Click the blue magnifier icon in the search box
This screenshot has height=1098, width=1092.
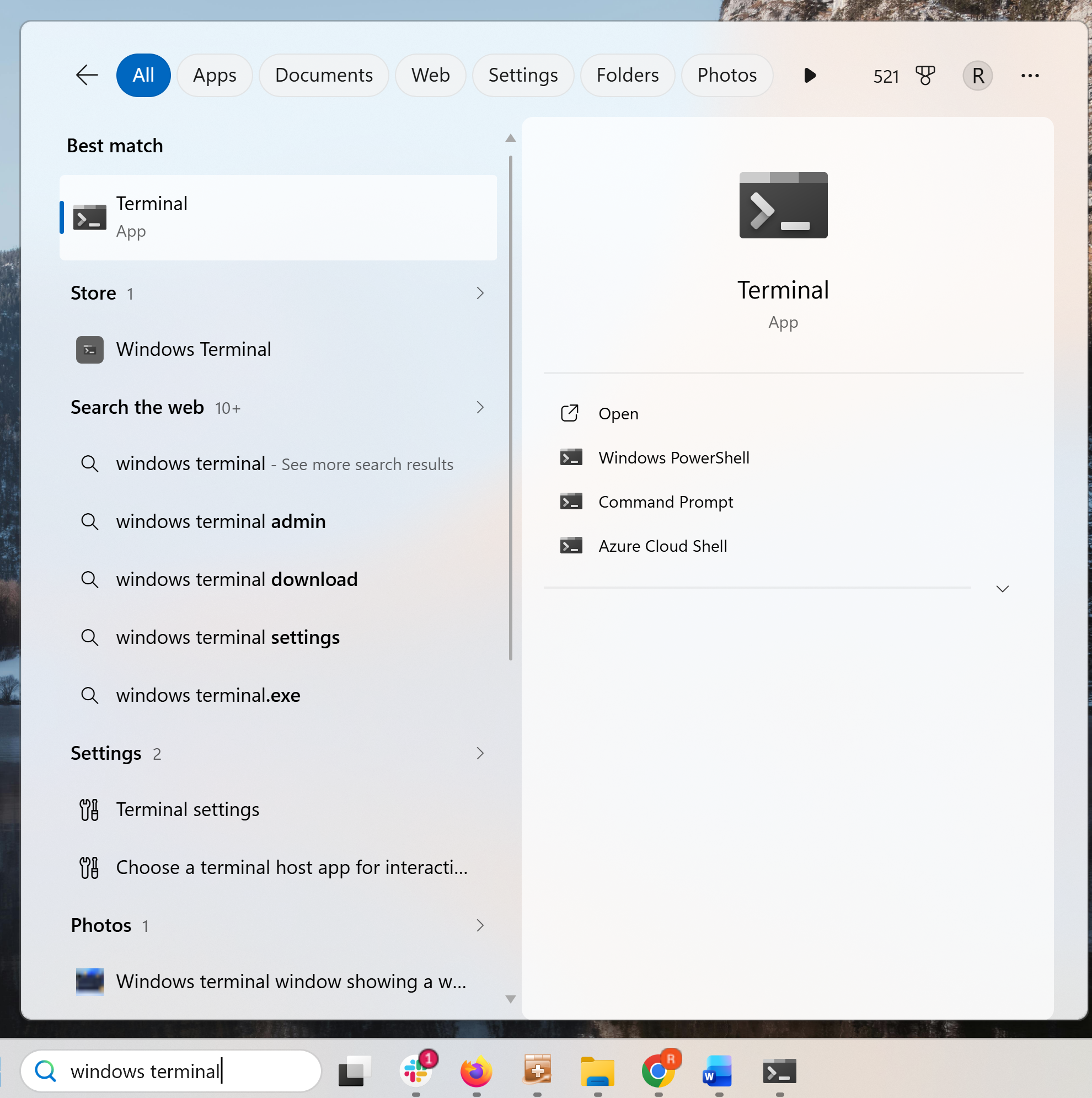tap(45, 1072)
